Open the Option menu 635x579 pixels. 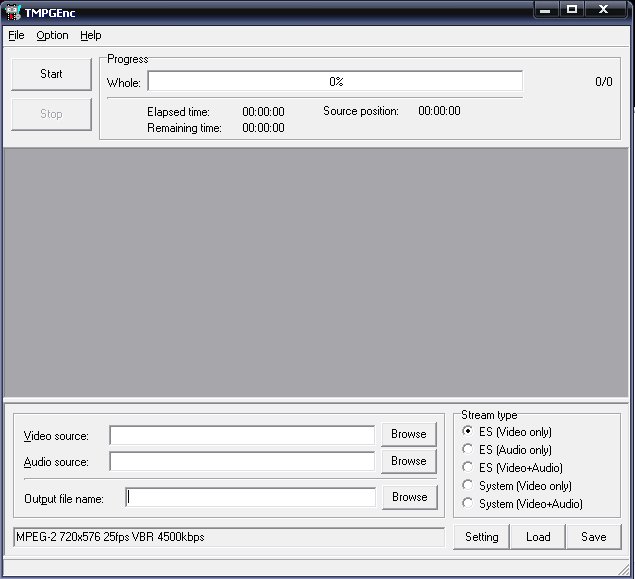click(x=52, y=35)
